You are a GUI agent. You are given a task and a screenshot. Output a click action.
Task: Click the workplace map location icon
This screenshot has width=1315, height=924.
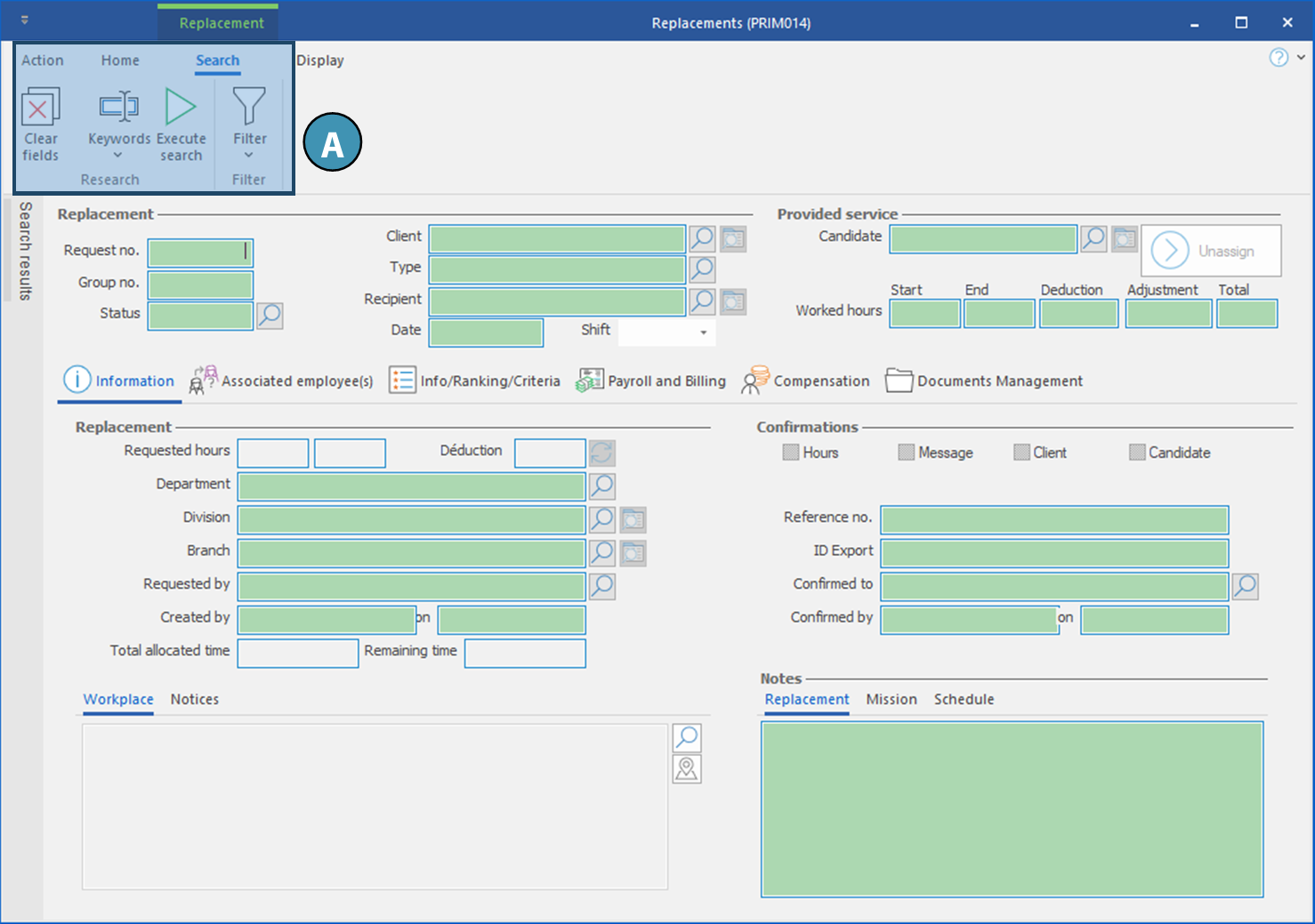coord(687,769)
